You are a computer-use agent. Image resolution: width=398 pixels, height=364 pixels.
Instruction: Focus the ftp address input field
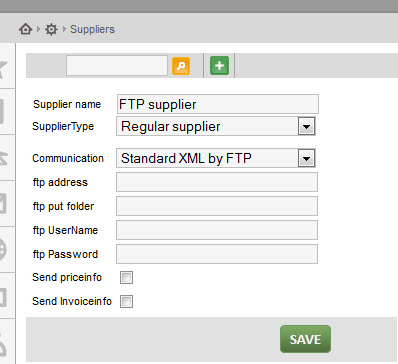[217, 182]
